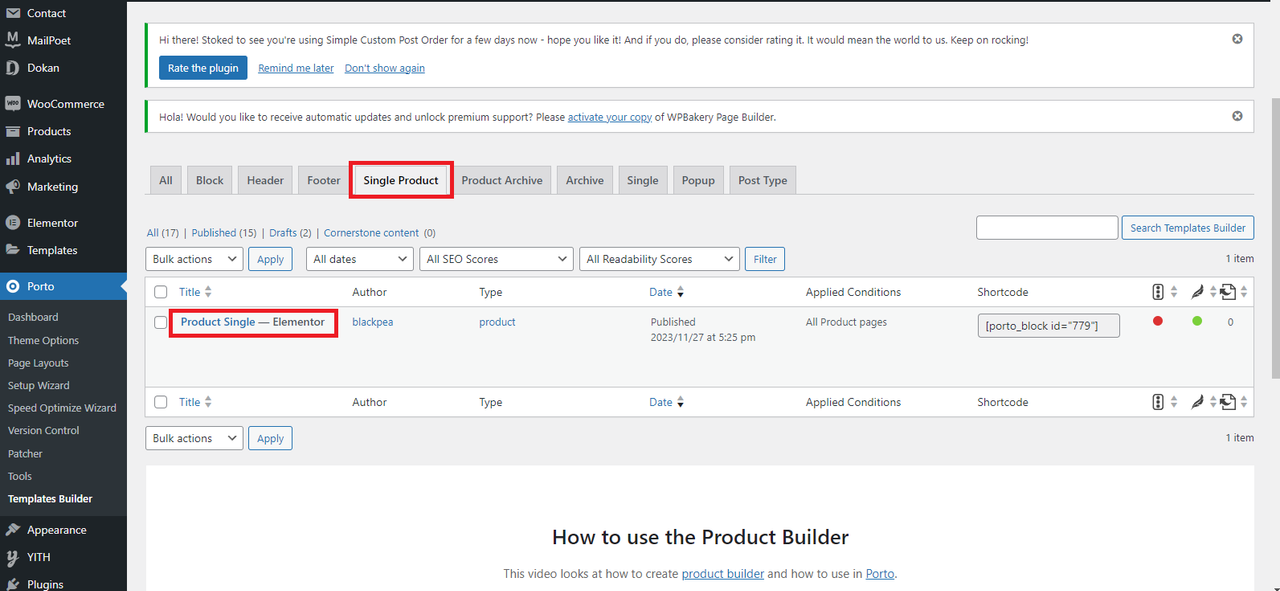Click Products sidebar icon
Image resolution: width=1280 pixels, height=591 pixels.
(x=13, y=131)
